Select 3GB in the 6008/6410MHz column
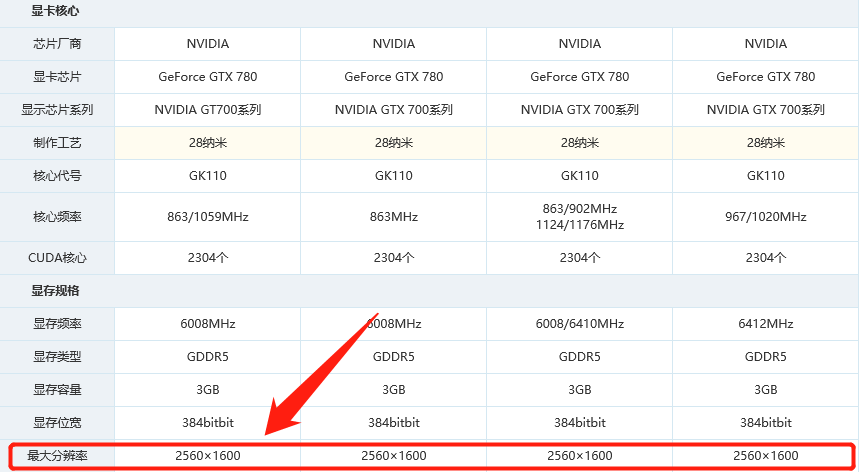 (x=580, y=390)
